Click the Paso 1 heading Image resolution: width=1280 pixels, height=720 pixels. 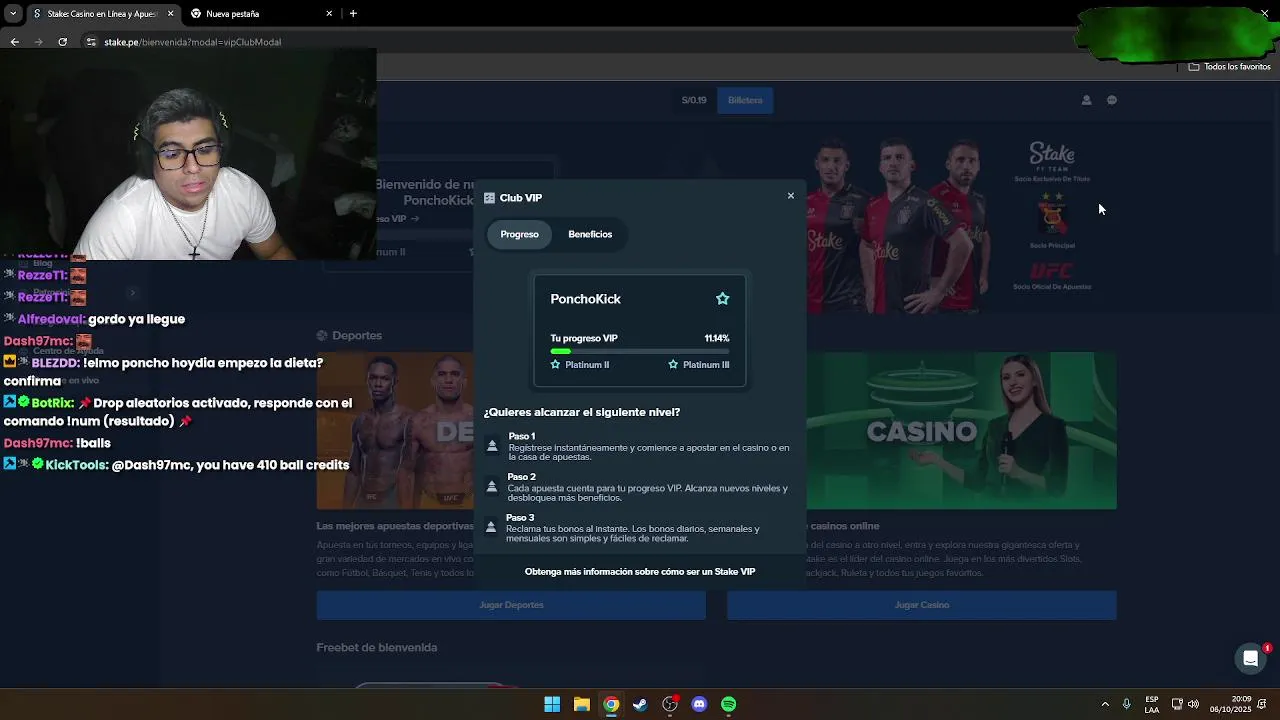pyautogui.click(x=521, y=436)
